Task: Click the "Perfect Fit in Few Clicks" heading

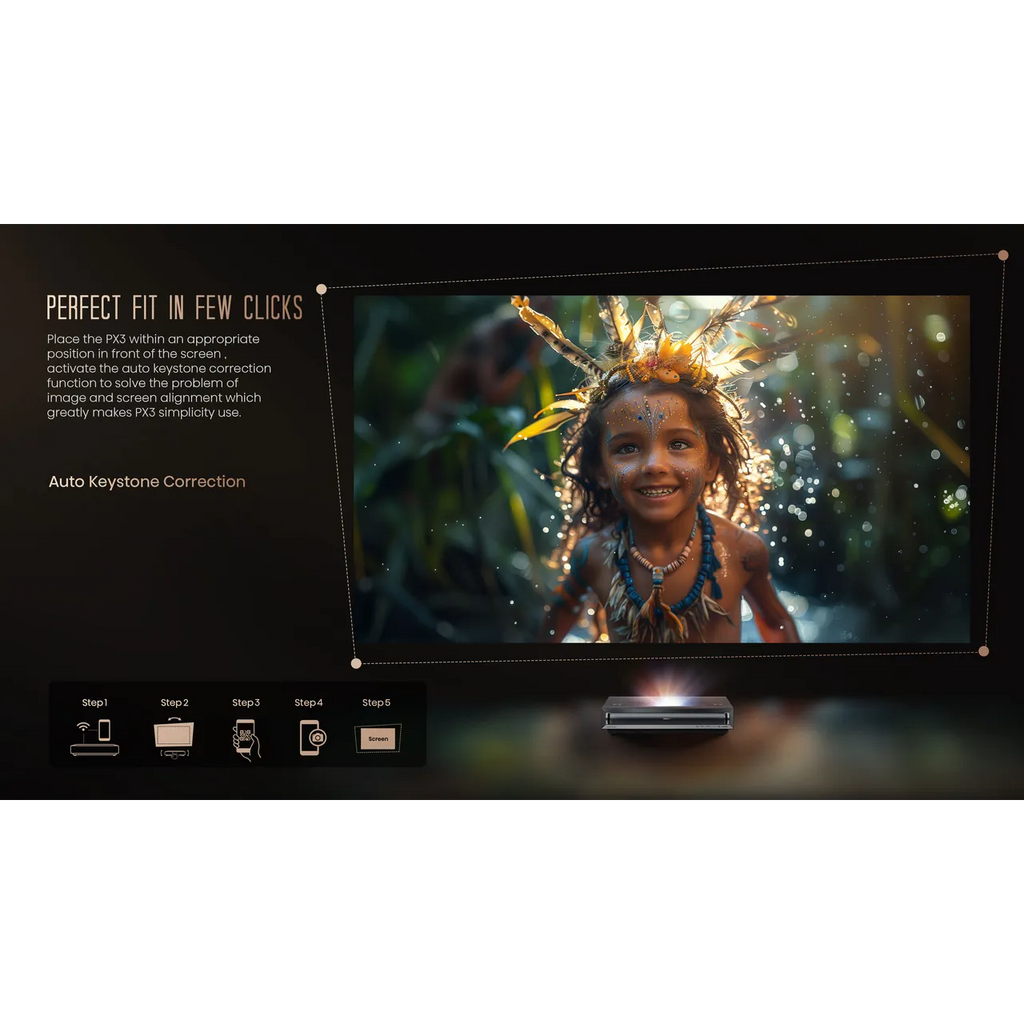Action: pos(174,308)
